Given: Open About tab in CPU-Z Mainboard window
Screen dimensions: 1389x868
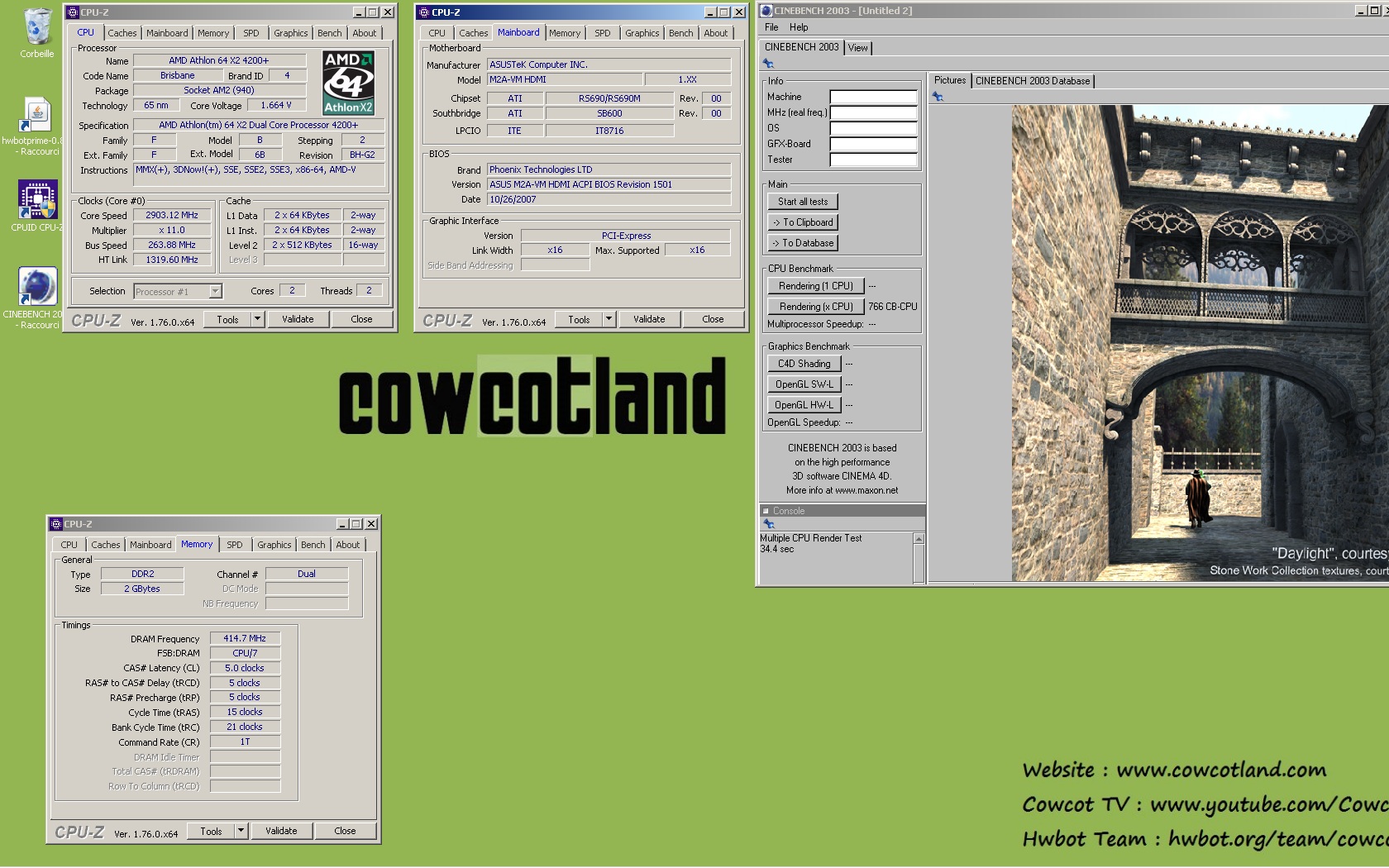Looking at the screenshot, I should 716,33.
